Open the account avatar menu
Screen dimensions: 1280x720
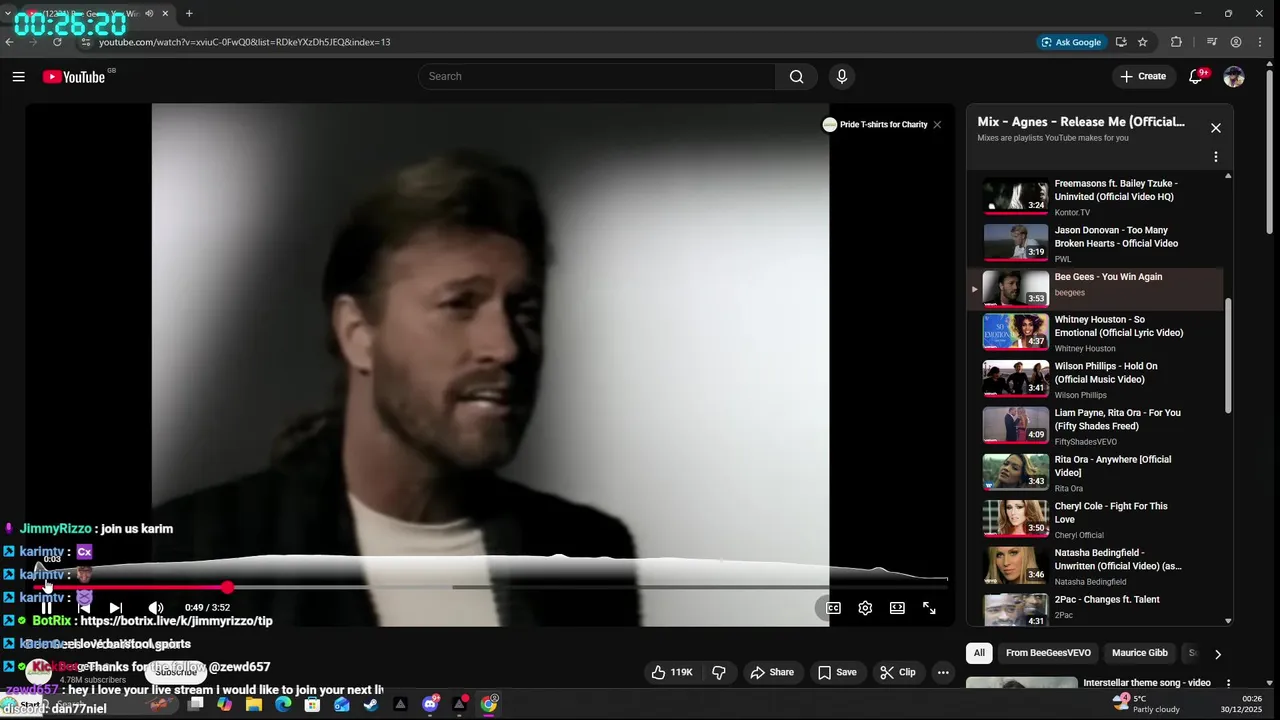click(1234, 76)
